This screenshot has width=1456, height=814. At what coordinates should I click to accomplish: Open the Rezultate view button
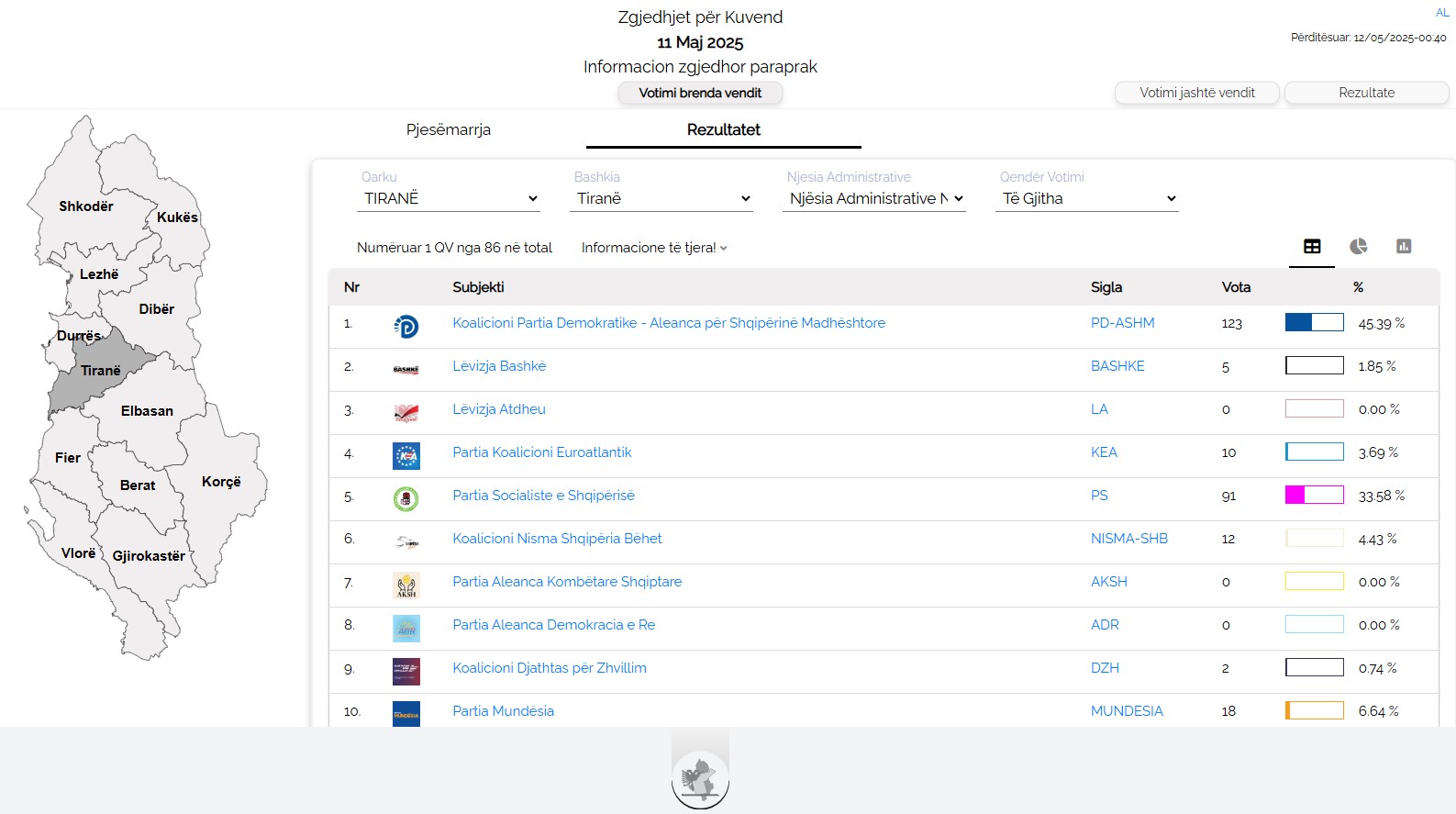1366,93
